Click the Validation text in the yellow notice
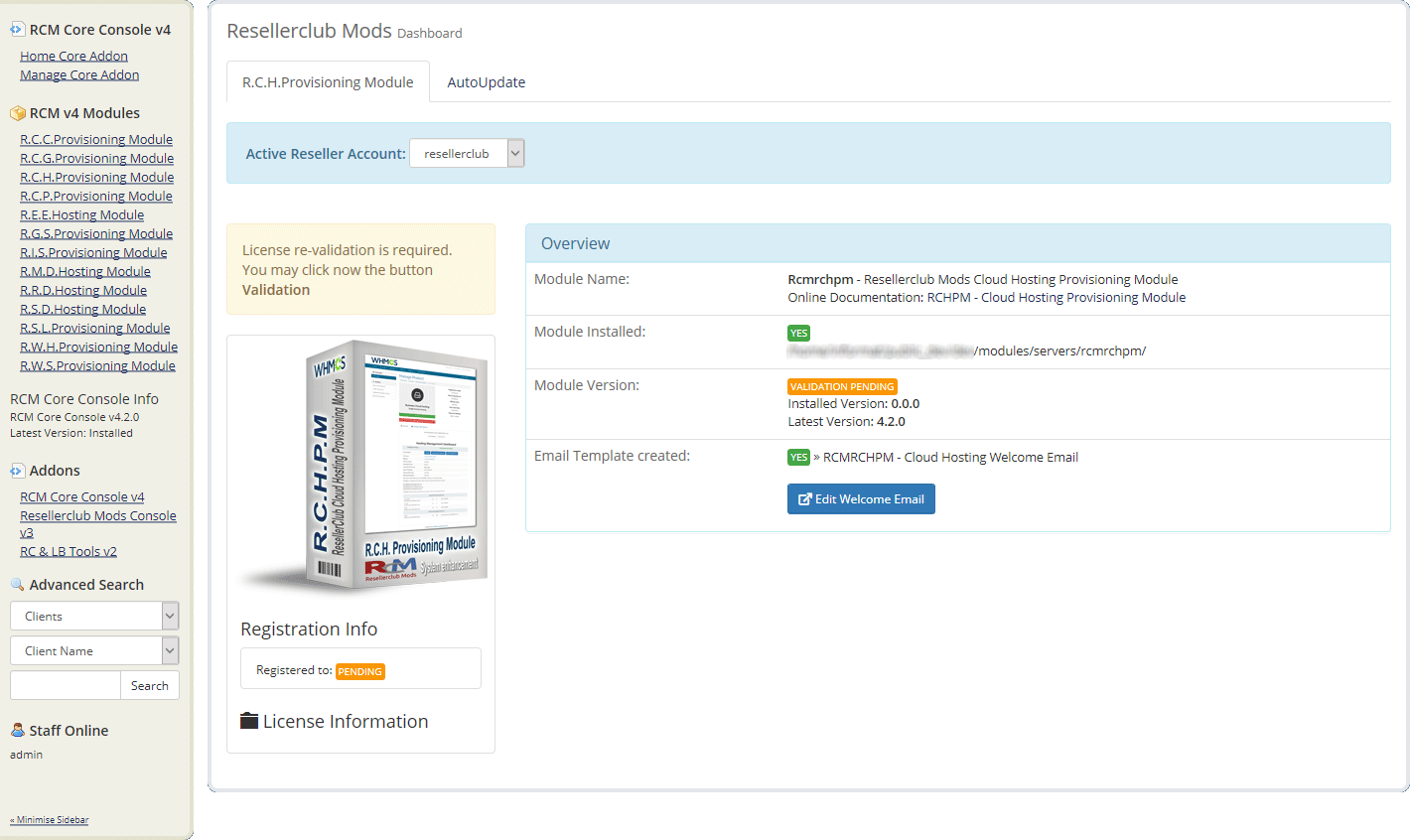Screen dimensions: 1410x840 pos(276,290)
